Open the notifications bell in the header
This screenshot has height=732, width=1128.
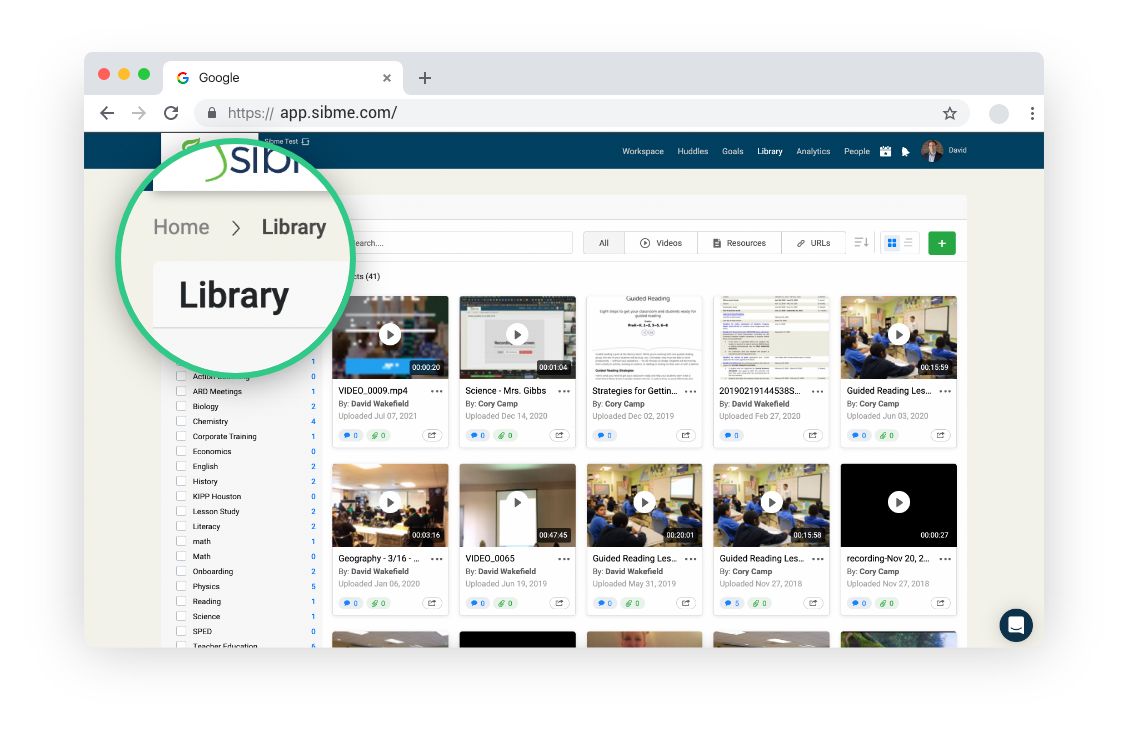tap(906, 151)
